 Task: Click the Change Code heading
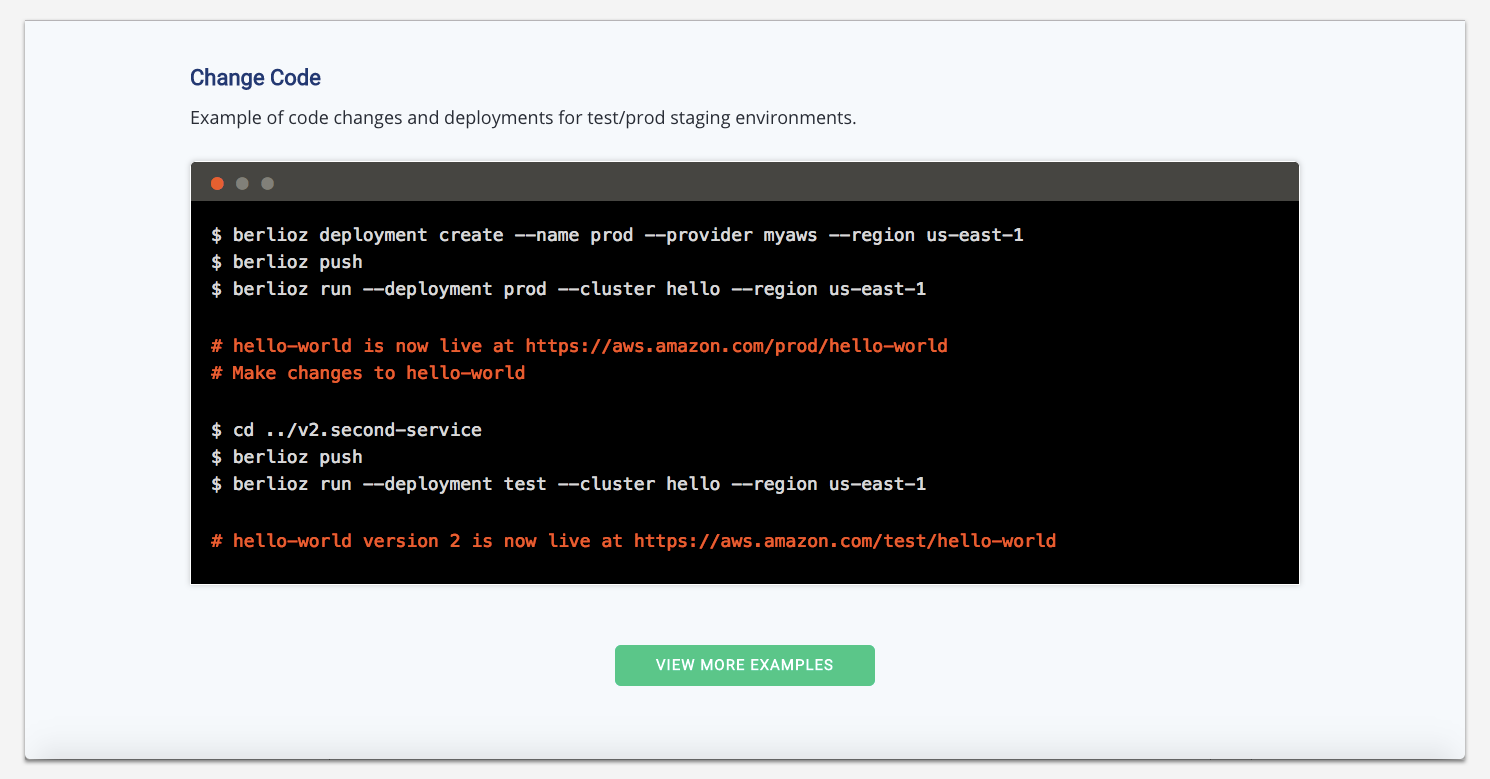255,78
